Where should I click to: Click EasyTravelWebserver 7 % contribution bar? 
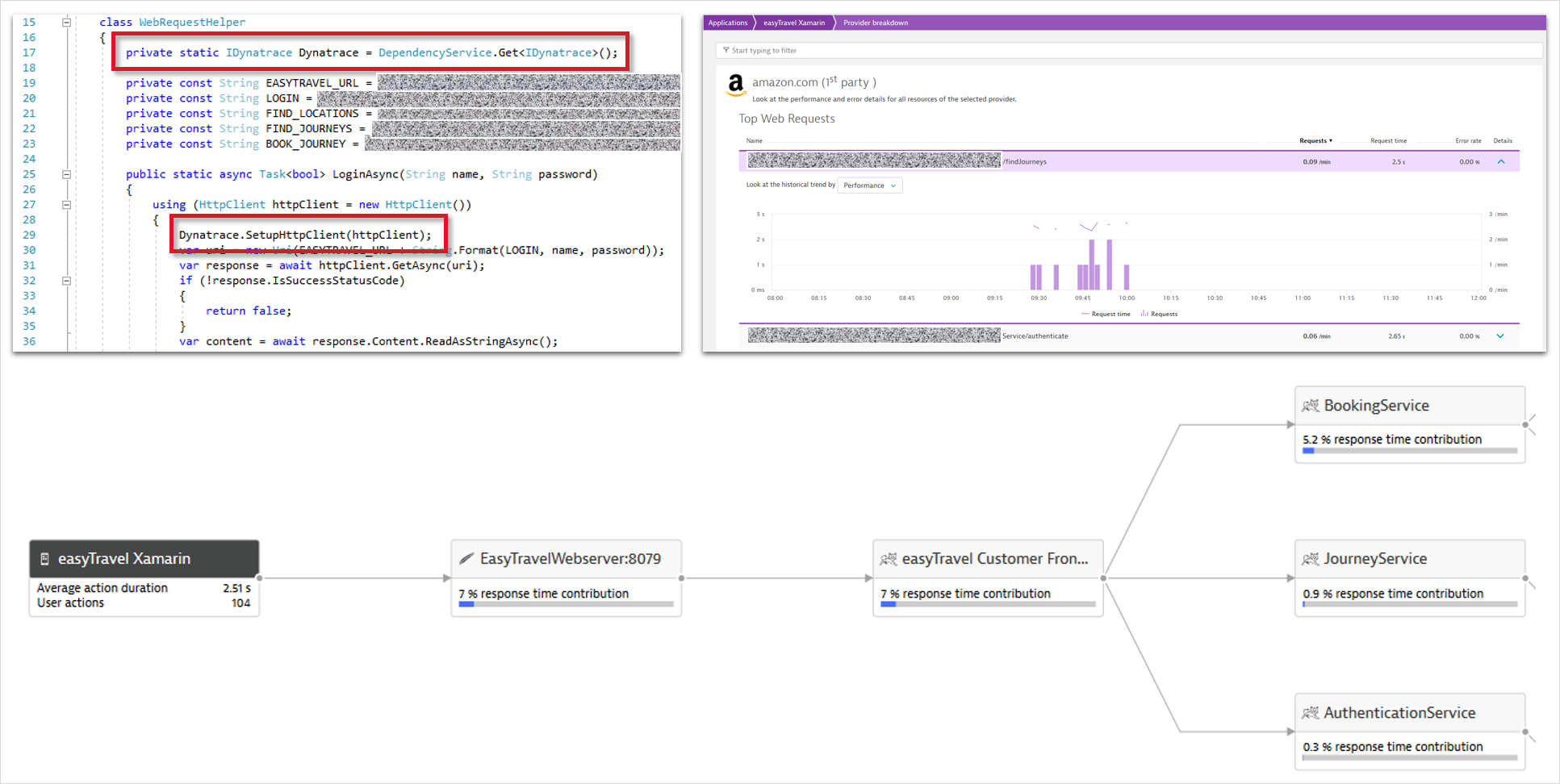coord(567,604)
